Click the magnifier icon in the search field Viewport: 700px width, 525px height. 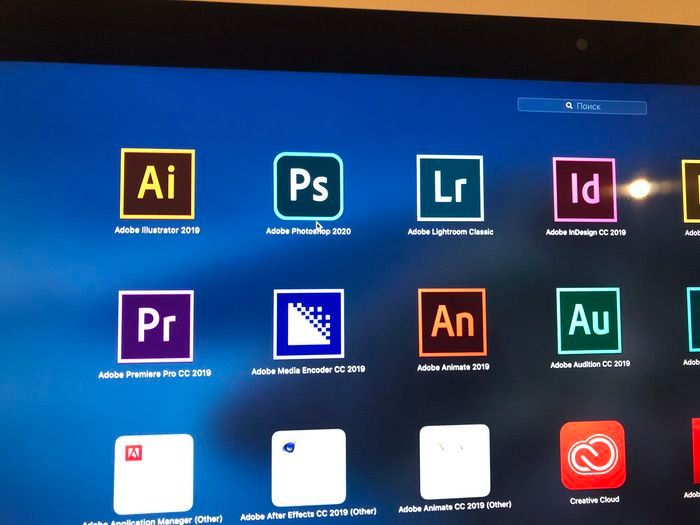click(x=569, y=105)
